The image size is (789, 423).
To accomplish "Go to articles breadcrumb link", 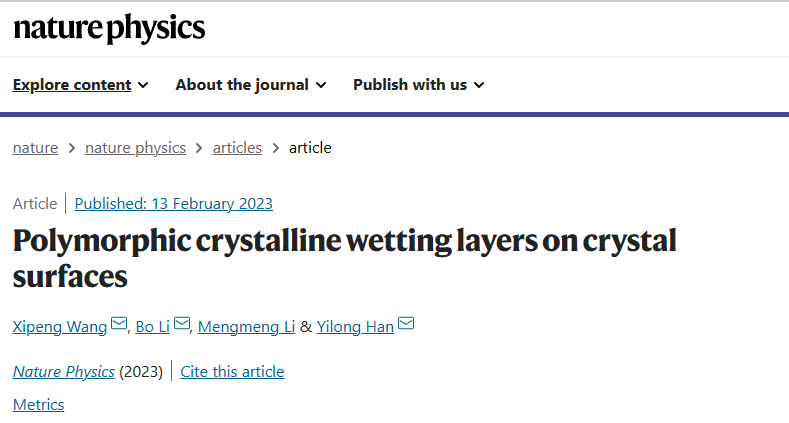I will pyautogui.click(x=237, y=148).
